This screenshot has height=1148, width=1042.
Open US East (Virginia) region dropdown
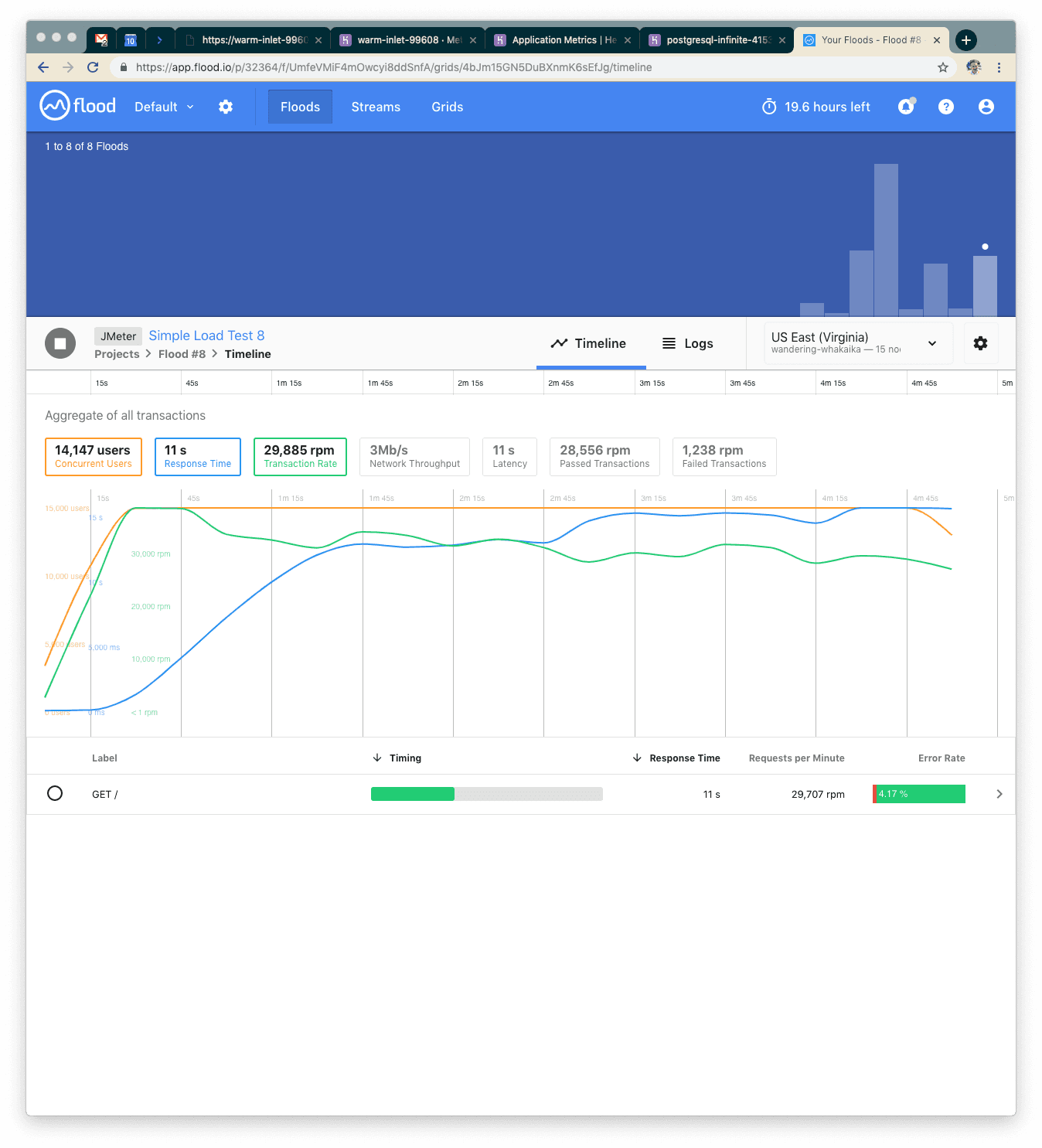(x=855, y=343)
